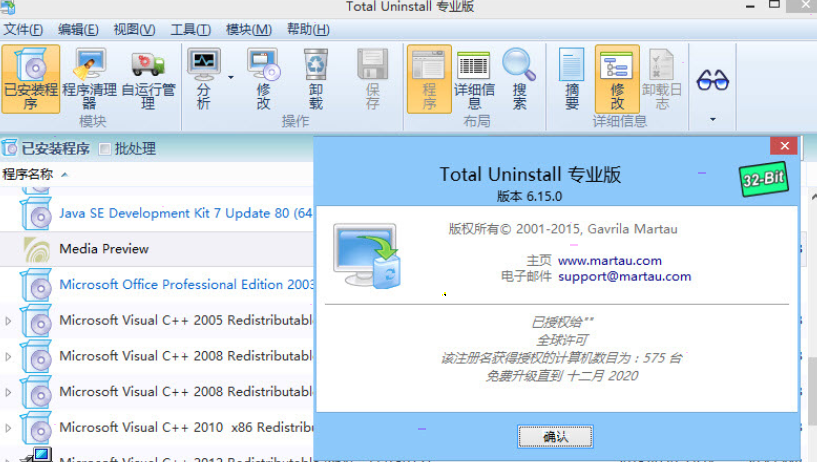817x462 pixels.
Task: Click the 已安装程序 panel header icon
Action: click(9, 148)
